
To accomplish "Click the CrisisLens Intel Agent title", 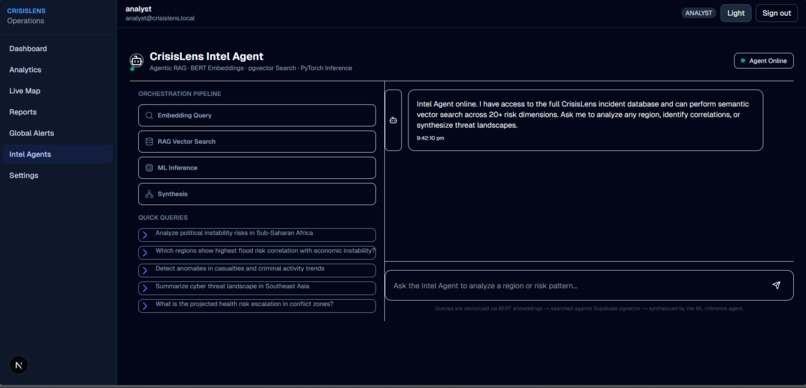I will click(x=206, y=57).
